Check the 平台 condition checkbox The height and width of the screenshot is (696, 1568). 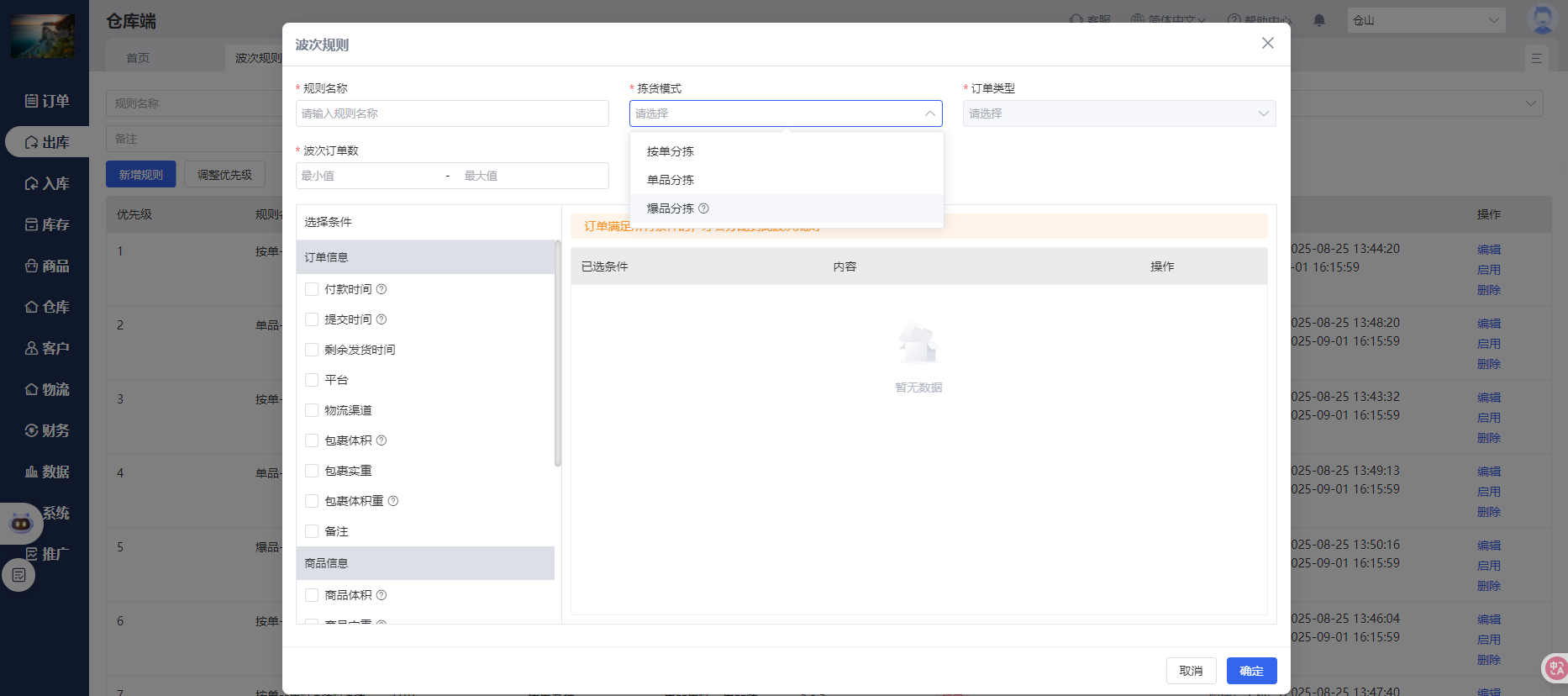coord(312,380)
